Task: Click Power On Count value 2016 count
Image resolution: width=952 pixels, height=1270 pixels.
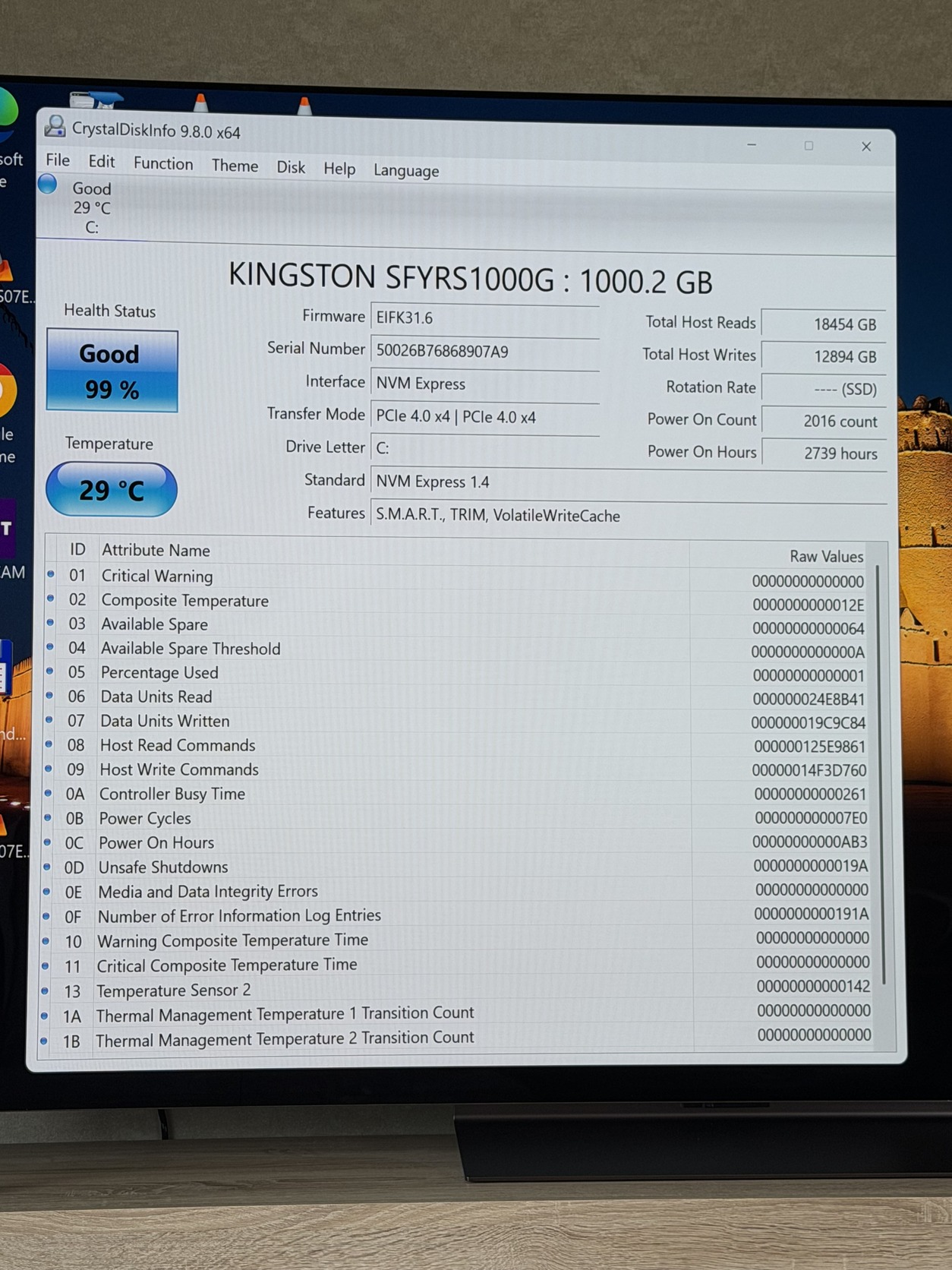Action: (x=824, y=421)
